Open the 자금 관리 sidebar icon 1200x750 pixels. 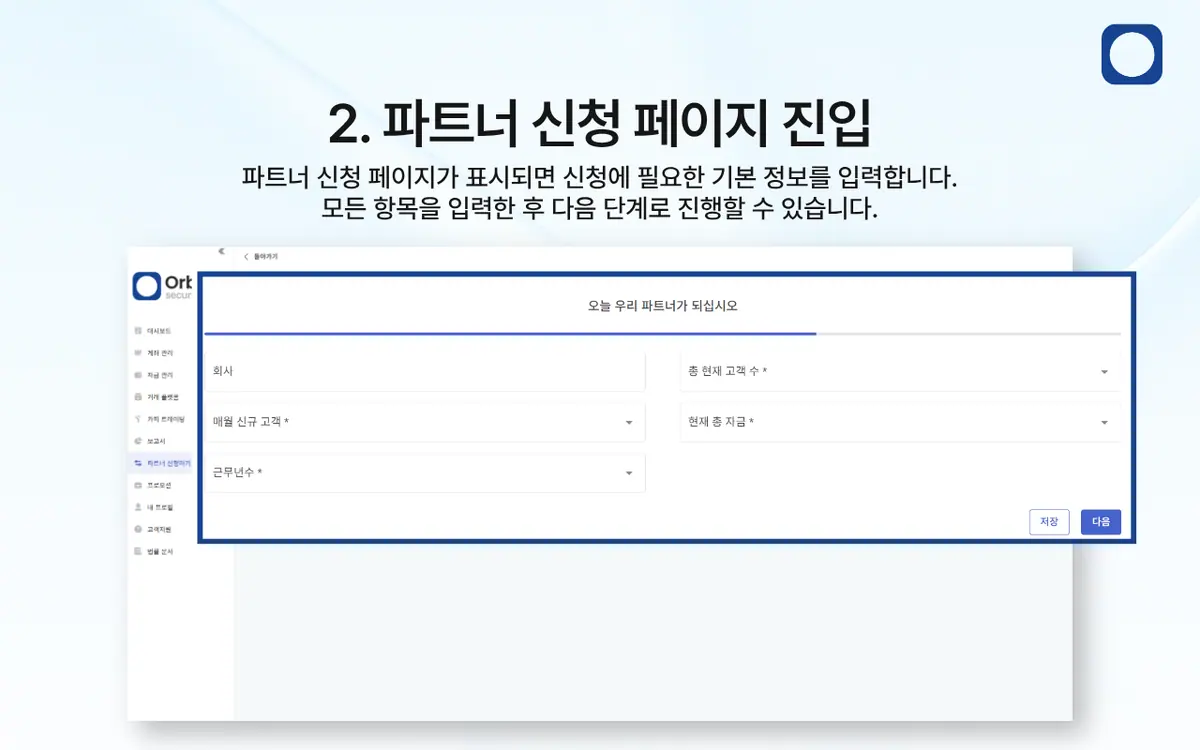138,375
